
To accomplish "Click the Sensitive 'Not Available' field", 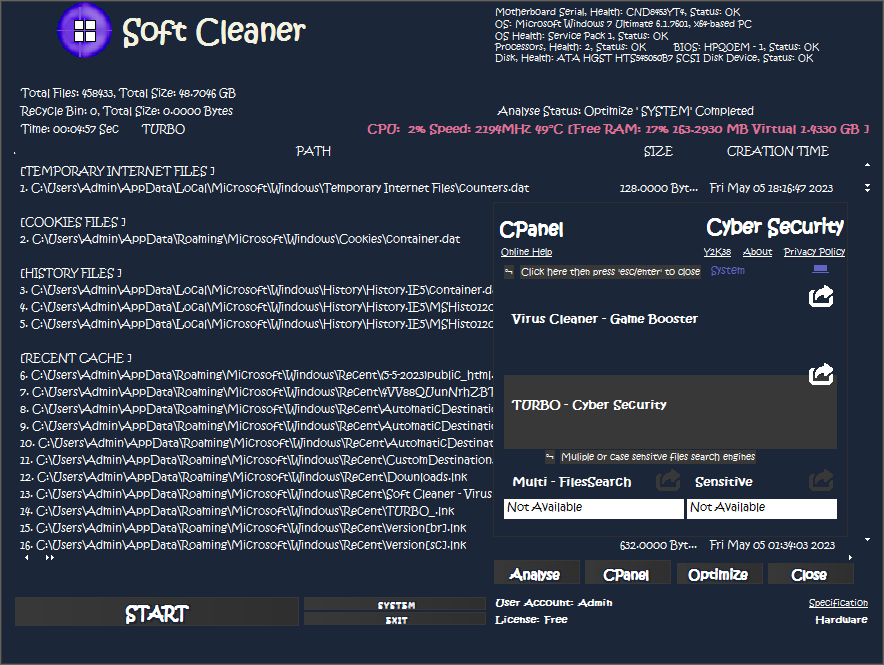I will (762, 508).
